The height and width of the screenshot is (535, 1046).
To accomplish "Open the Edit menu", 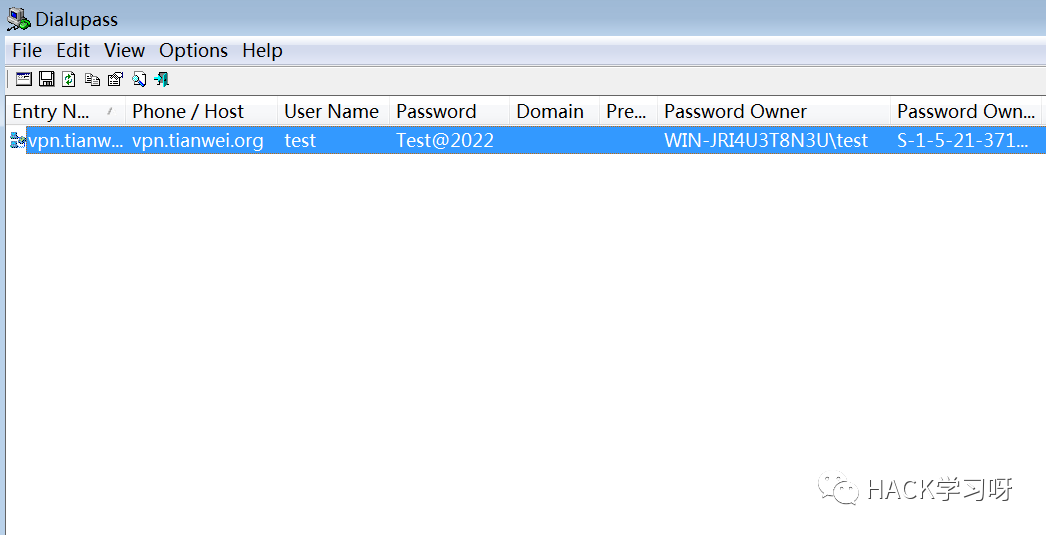I will click(73, 50).
